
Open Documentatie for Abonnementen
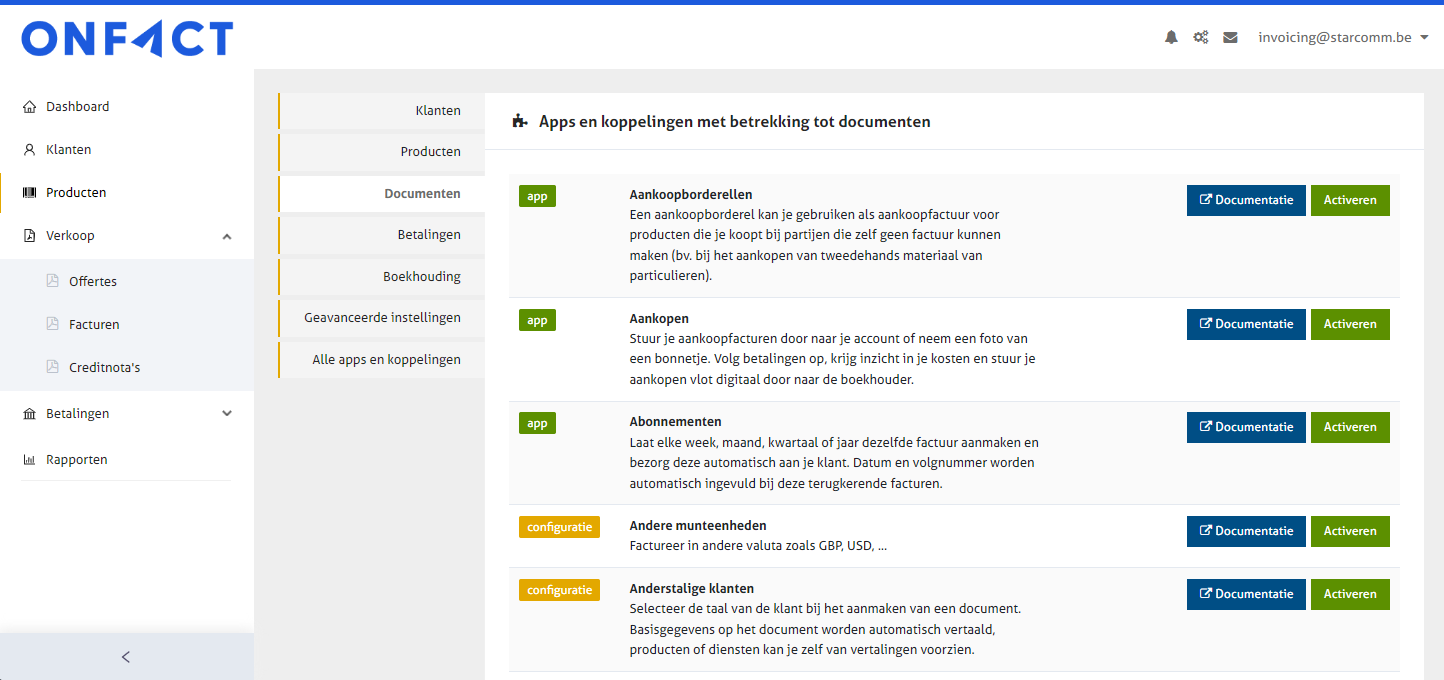pos(1245,427)
